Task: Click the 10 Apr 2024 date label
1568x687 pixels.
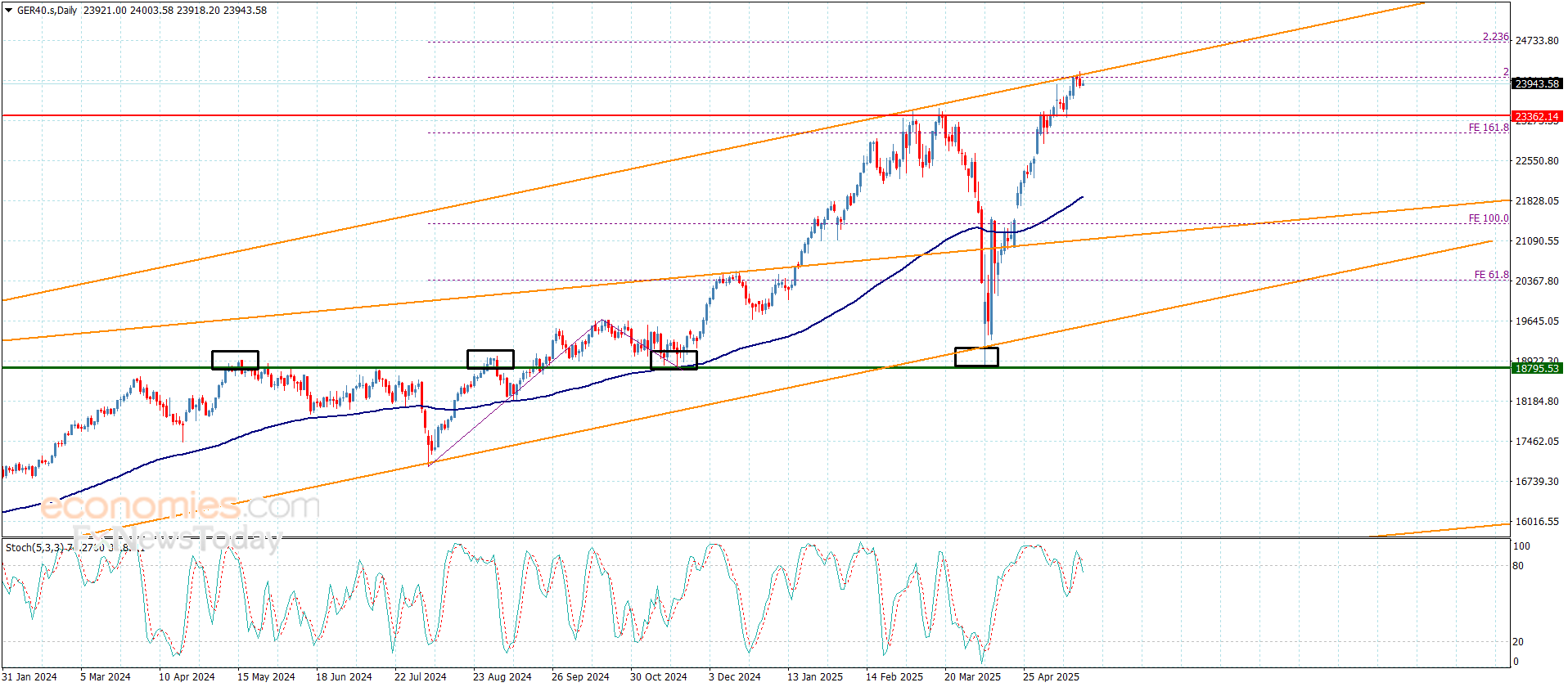Action: [187, 676]
